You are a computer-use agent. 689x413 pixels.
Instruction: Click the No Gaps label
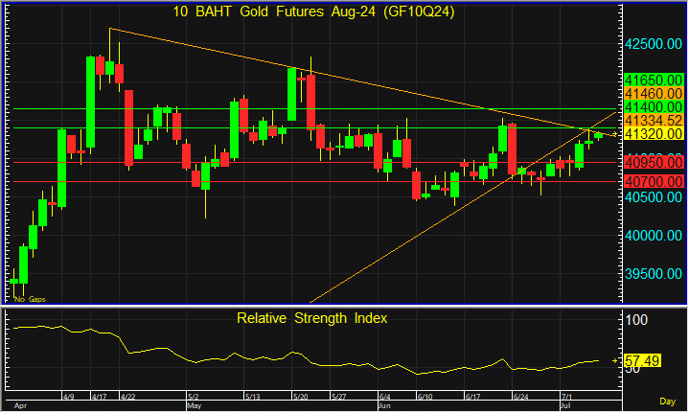[x=29, y=299]
